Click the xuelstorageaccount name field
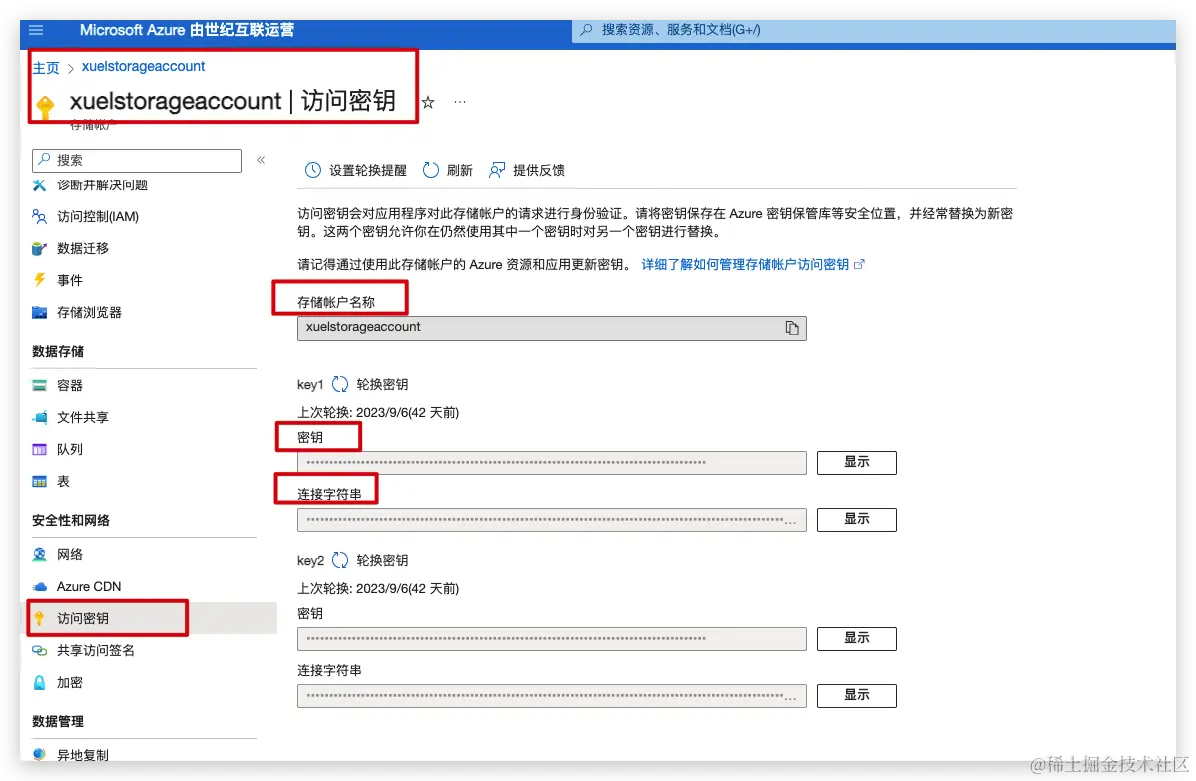The width and height of the screenshot is (1196, 781). (x=551, y=328)
